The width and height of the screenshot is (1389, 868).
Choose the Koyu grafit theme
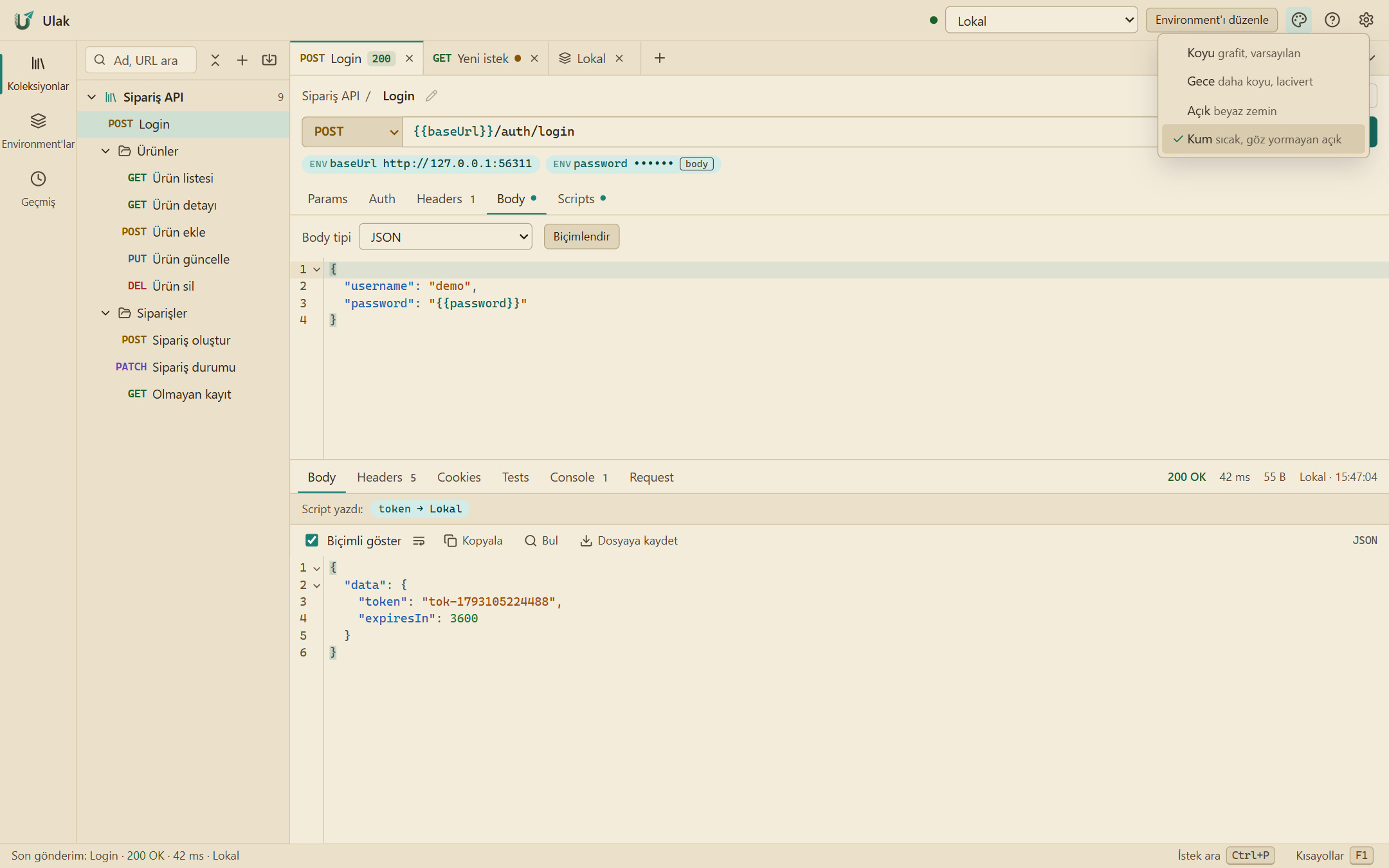[x=1263, y=53]
